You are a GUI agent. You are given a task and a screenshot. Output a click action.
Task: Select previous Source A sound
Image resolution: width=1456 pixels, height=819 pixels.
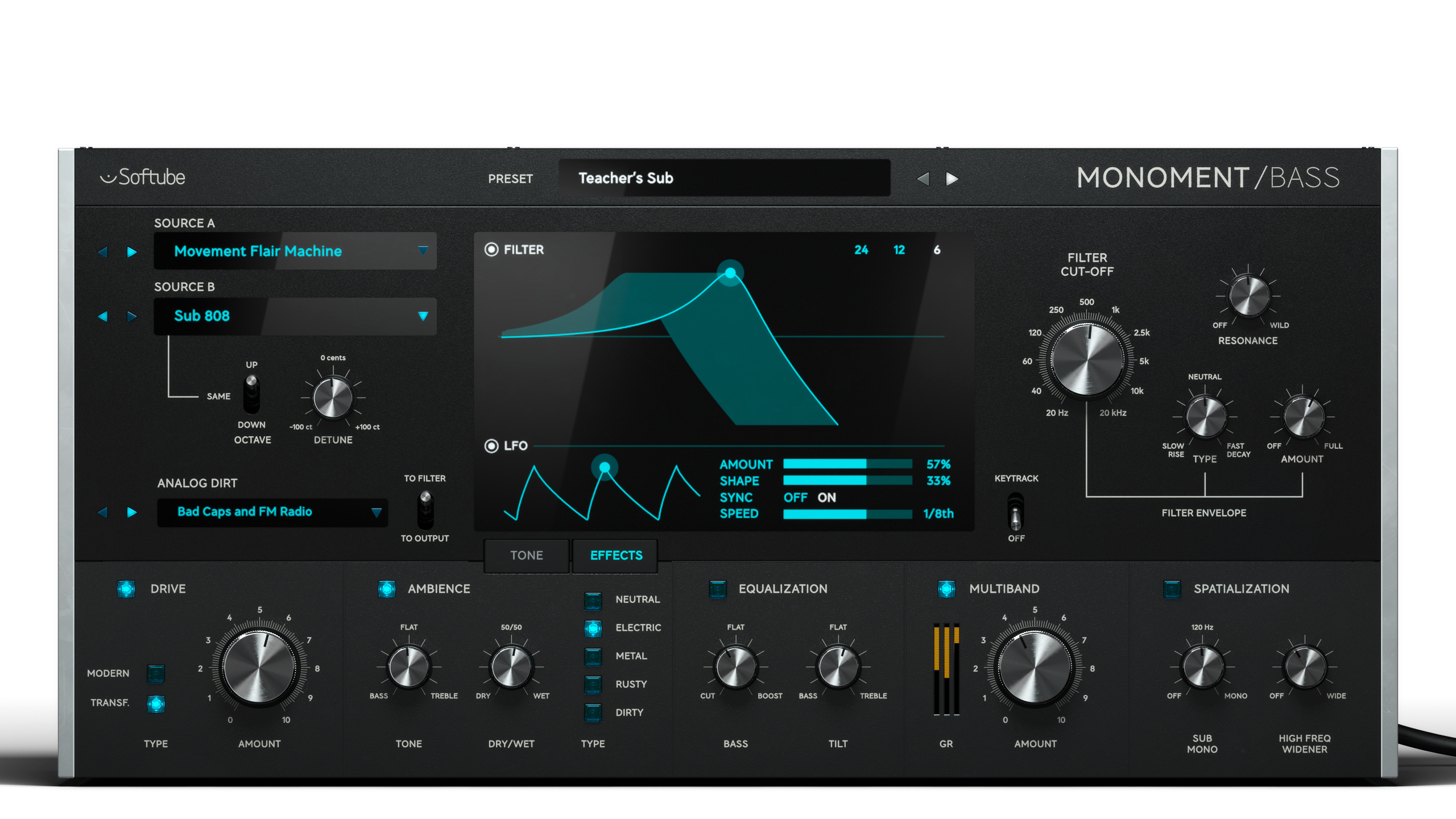click(x=102, y=251)
